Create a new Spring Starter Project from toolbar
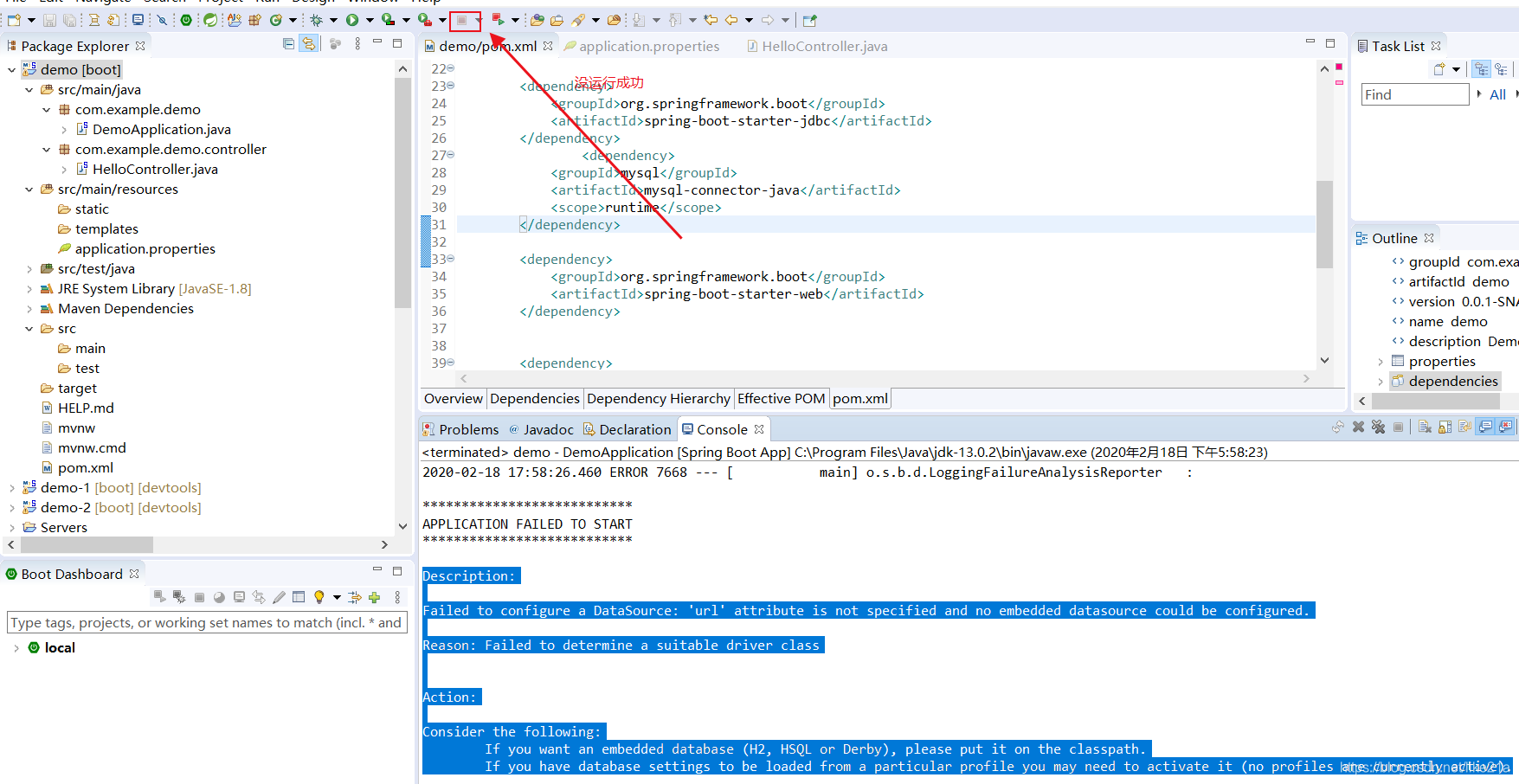Screen dimensions: 1519x784 [x=209, y=19]
